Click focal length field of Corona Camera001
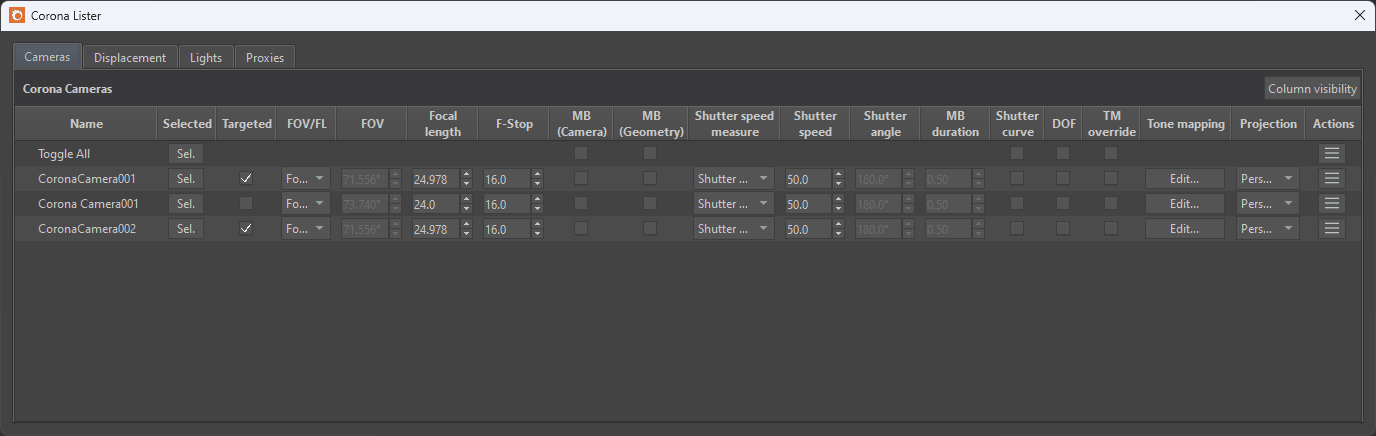 pos(434,204)
